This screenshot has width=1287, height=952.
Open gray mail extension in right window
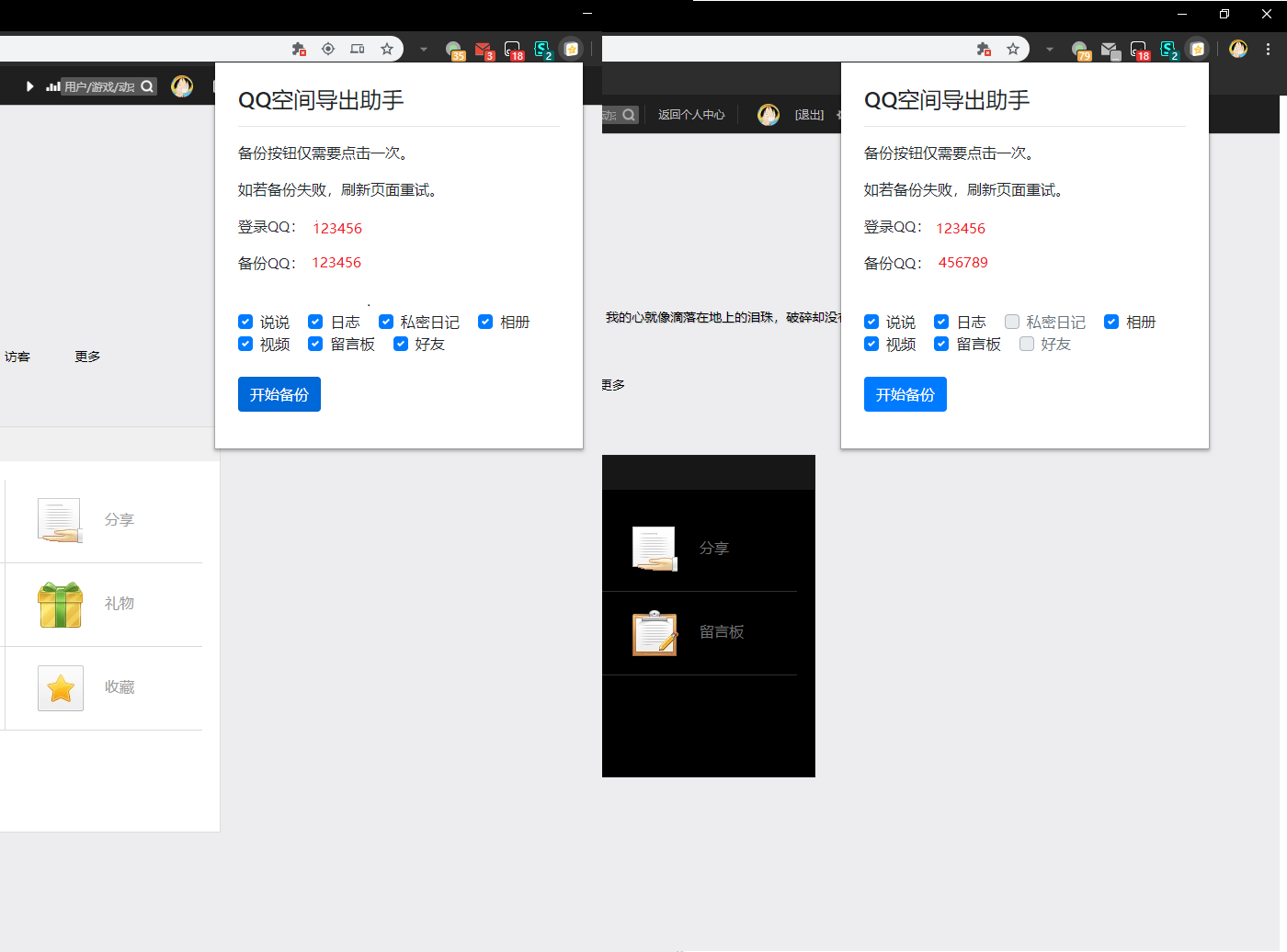click(x=1110, y=51)
